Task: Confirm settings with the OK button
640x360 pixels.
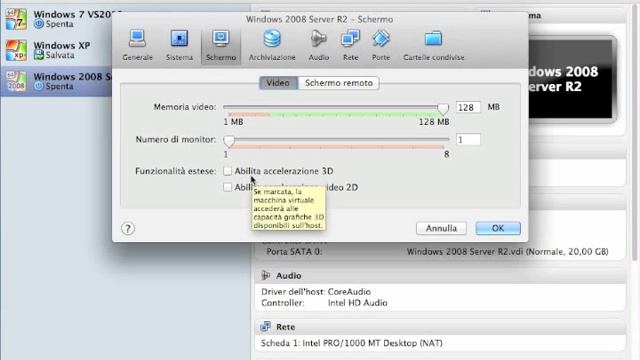Action: [x=498, y=228]
